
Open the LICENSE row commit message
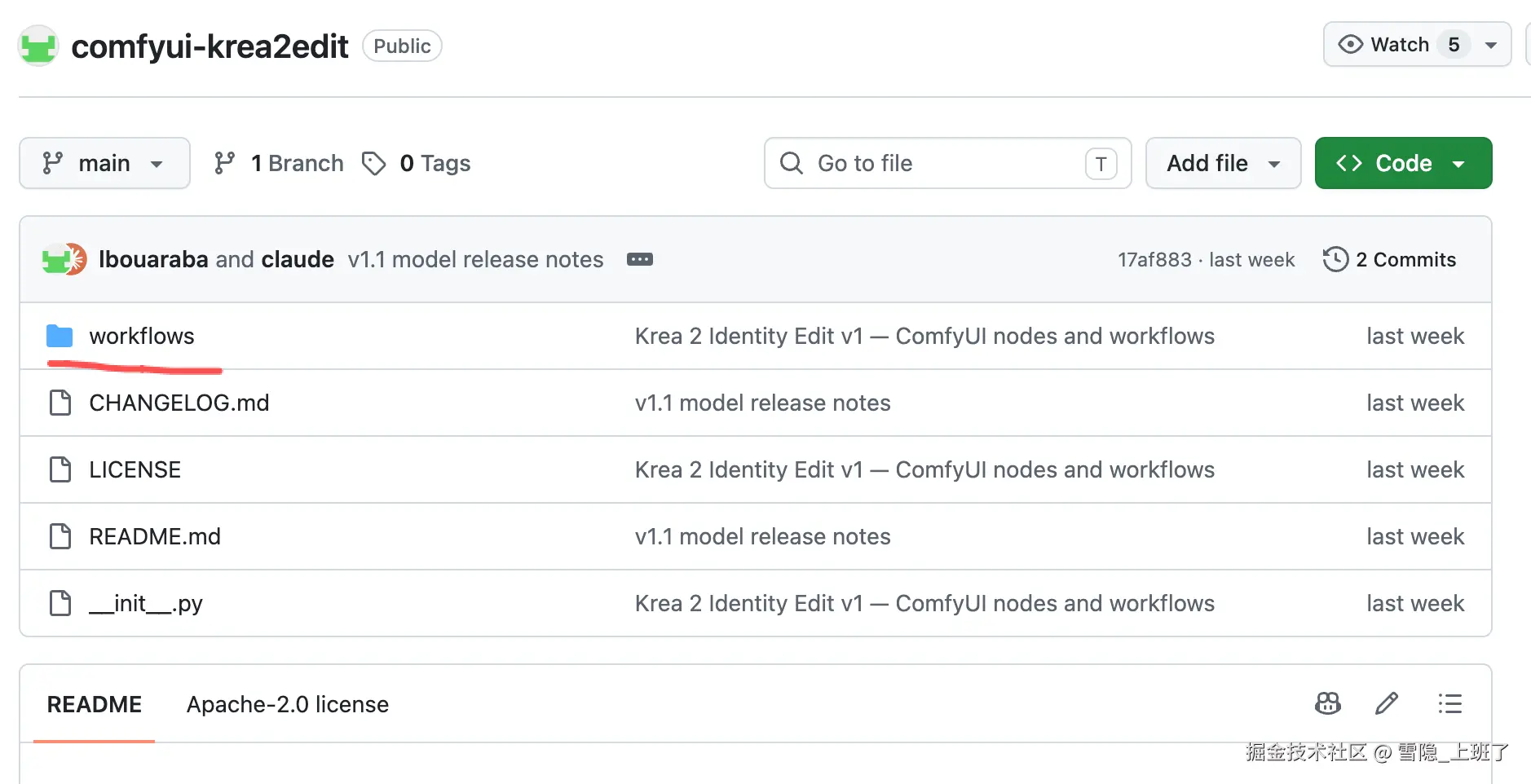924,469
